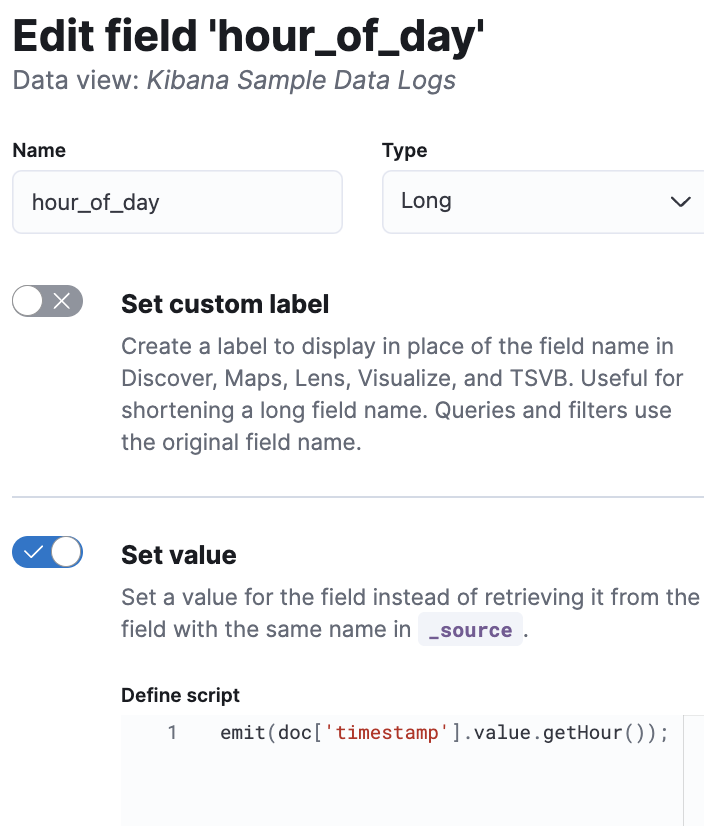The width and height of the screenshot is (704, 826).
Task: Click the Type dropdown chevron arrow
Action: pyautogui.click(x=681, y=202)
